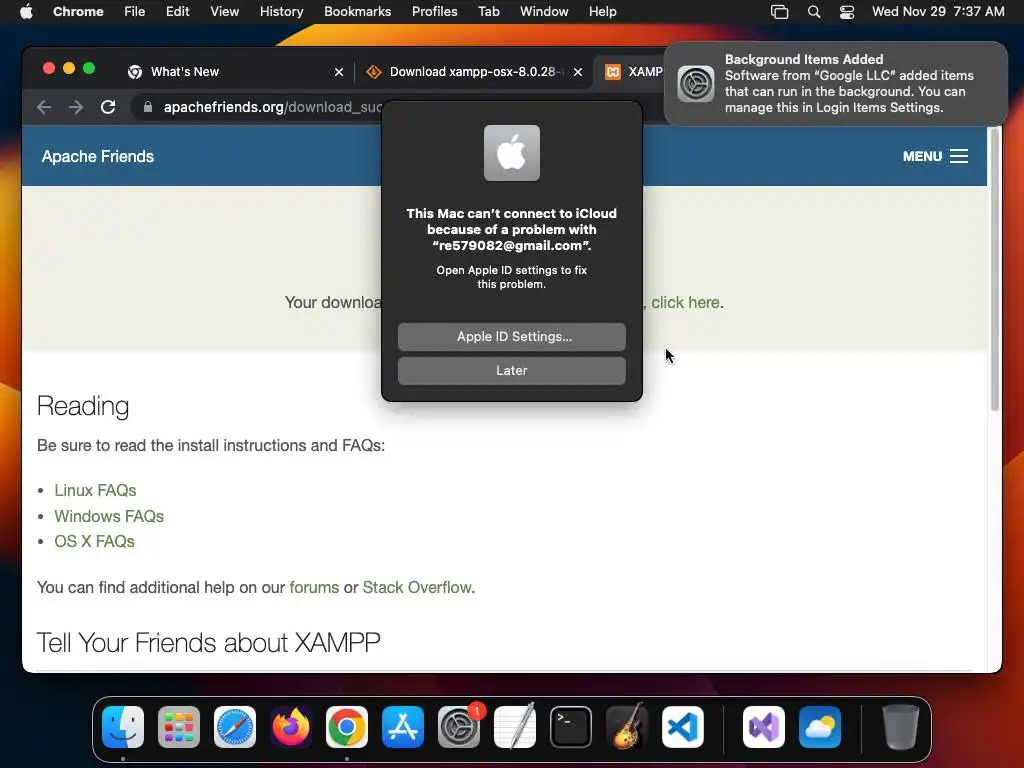Go forward in Chrome history
Image resolution: width=1024 pixels, height=768 pixels.
coord(76,107)
